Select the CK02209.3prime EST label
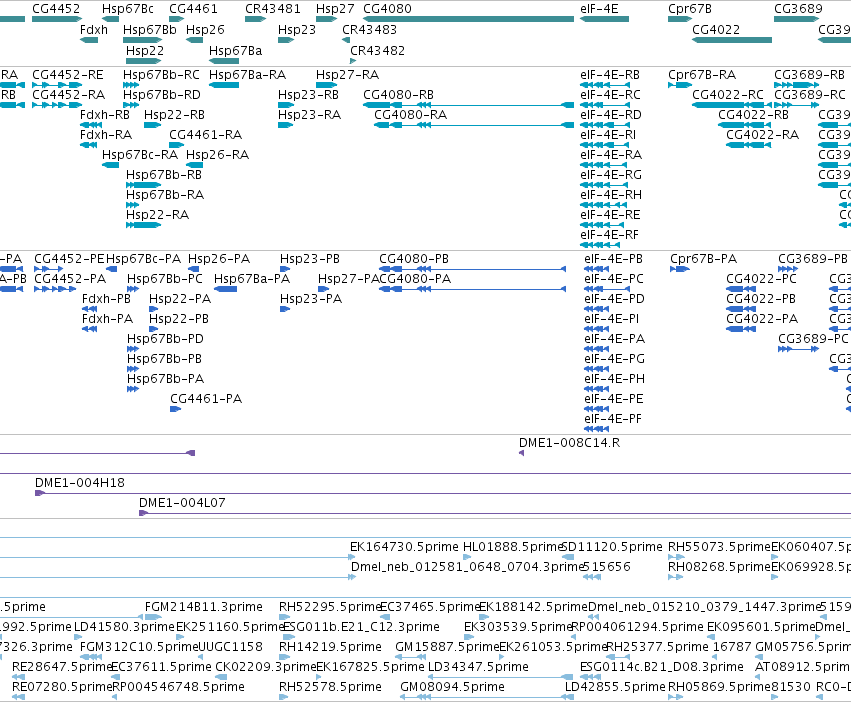851x702 pixels. (265, 667)
